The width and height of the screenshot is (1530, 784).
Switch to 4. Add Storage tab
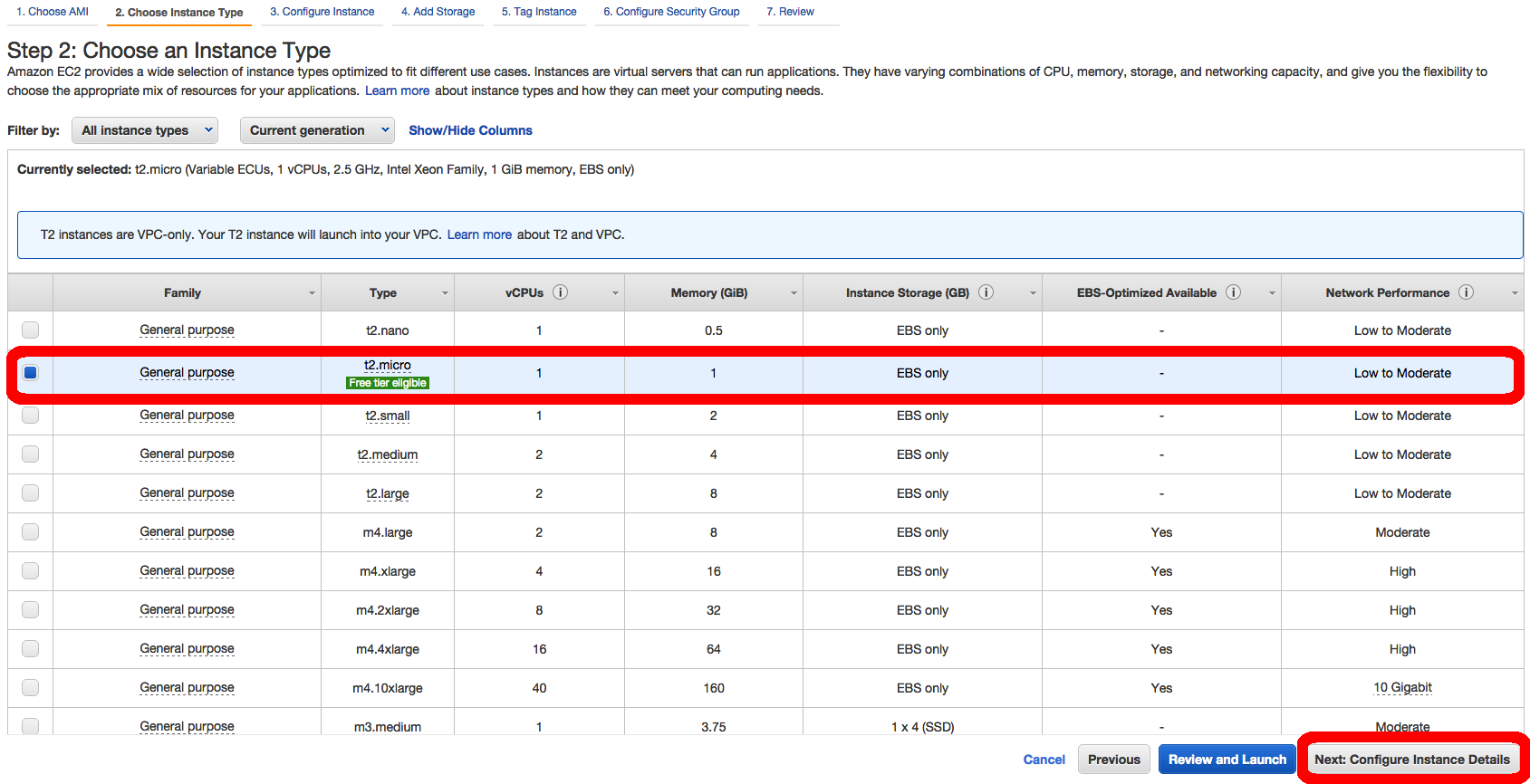pyautogui.click(x=438, y=12)
